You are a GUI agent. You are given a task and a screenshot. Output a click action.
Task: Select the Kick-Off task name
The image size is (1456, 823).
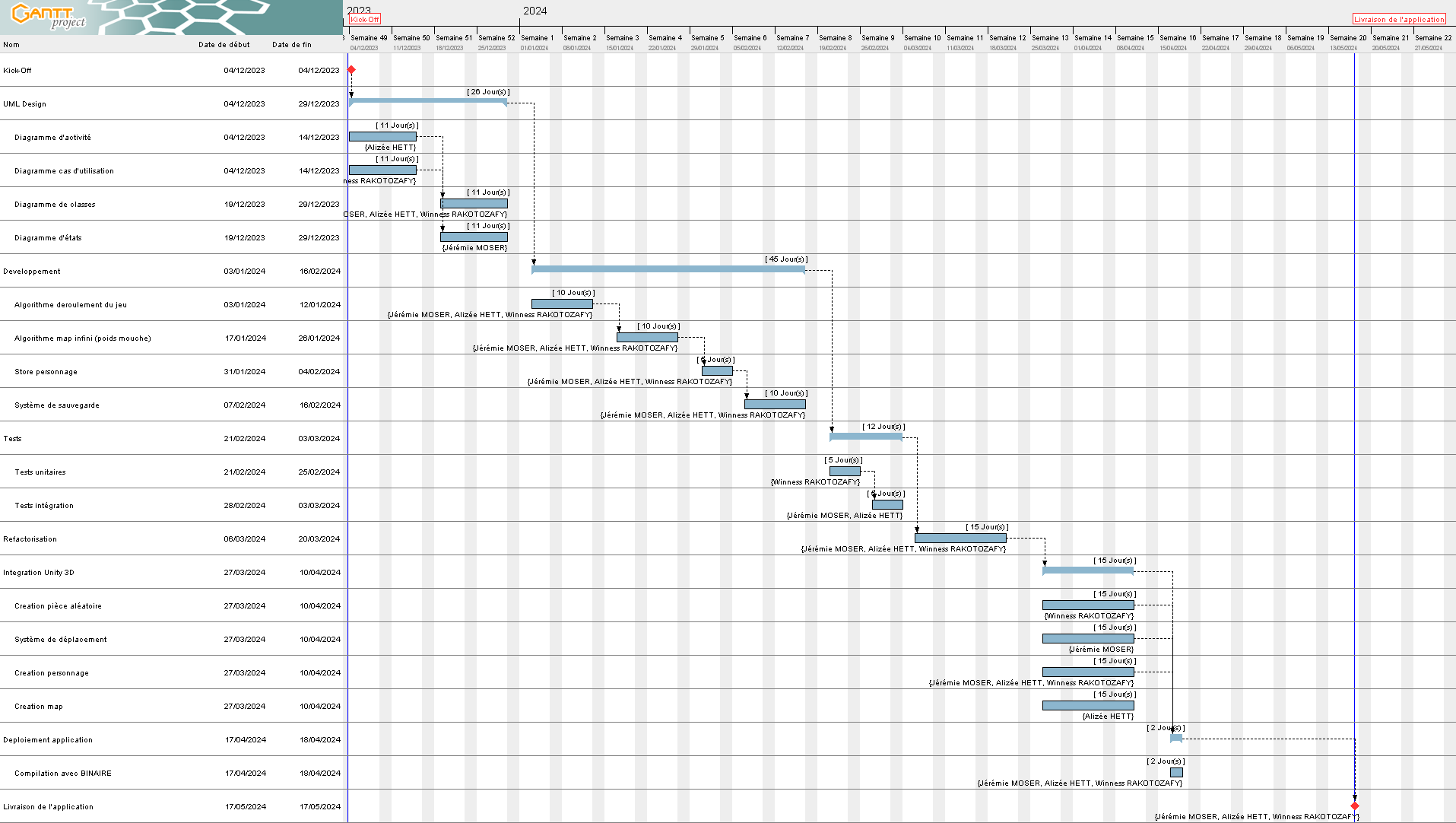click(x=17, y=71)
